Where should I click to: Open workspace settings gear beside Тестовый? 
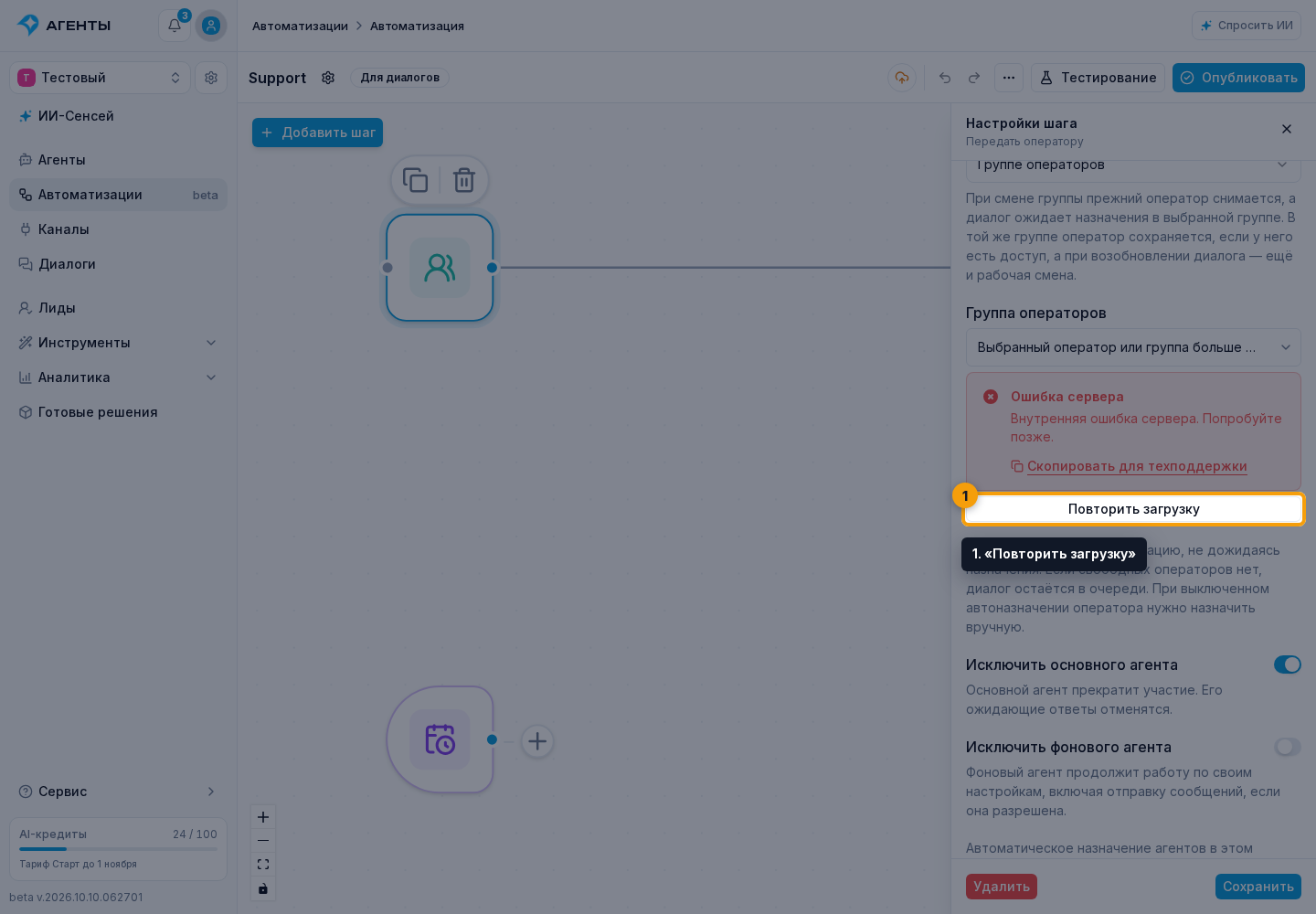click(x=211, y=78)
